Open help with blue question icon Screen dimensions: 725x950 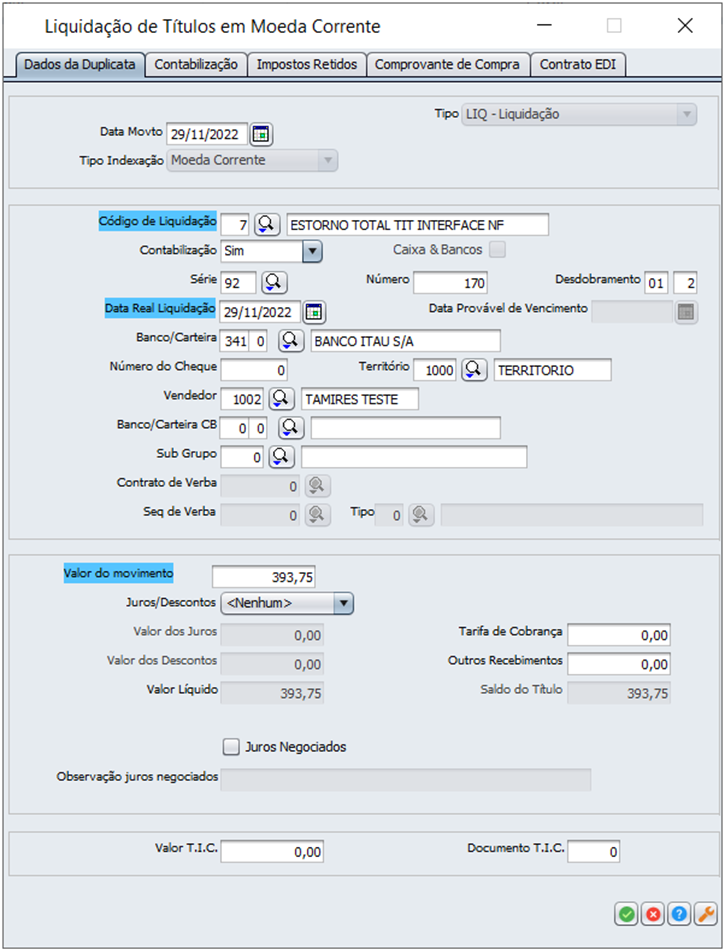(679, 914)
